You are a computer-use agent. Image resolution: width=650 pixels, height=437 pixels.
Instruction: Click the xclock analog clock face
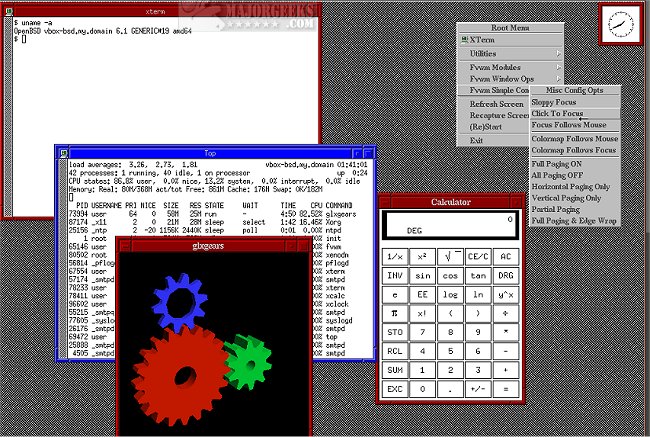[622, 23]
